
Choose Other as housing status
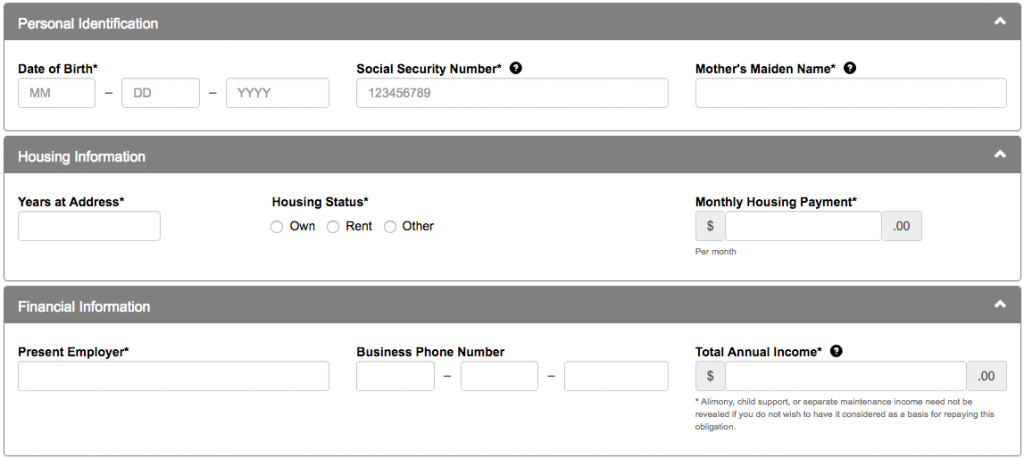click(390, 227)
